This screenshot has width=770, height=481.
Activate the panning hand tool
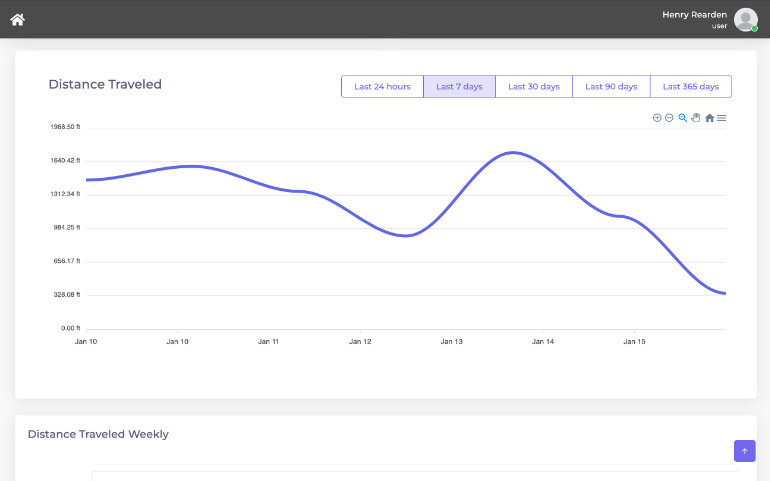pos(696,118)
